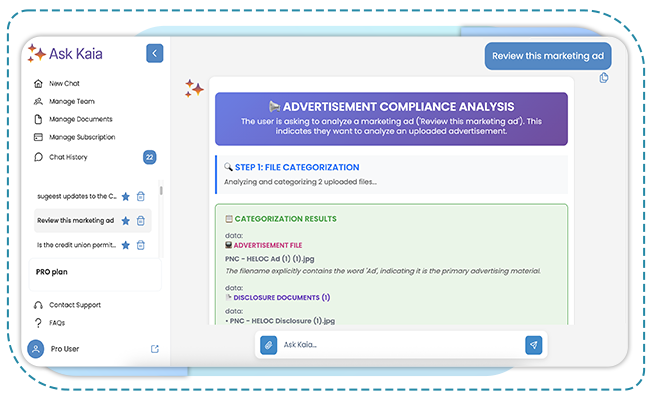Click the card icon beside Manage Subscription
Image resolution: width=650 pixels, height=400 pixels.
point(38,137)
